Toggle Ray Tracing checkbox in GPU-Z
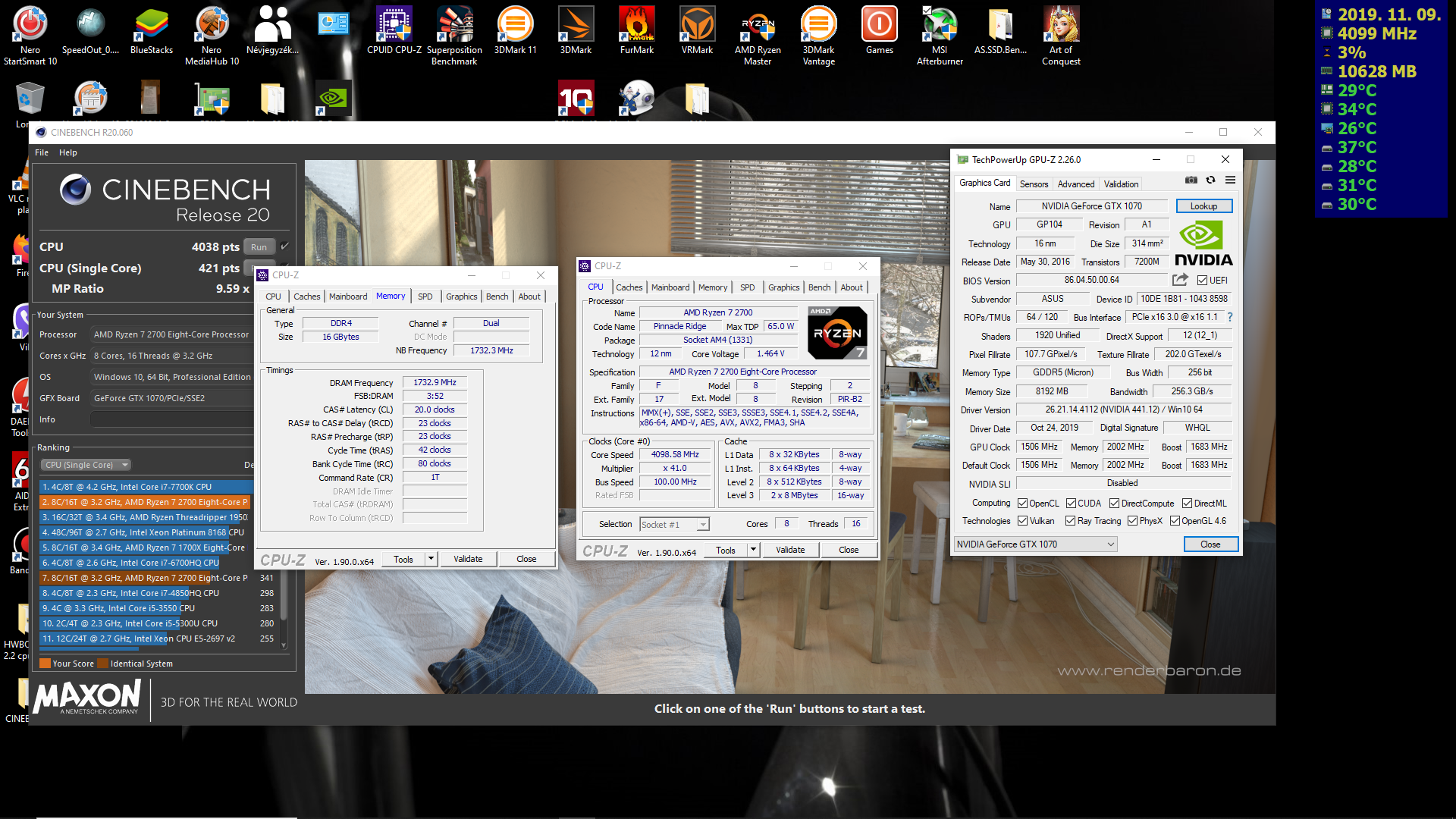The height and width of the screenshot is (819, 1456). point(1070,521)
